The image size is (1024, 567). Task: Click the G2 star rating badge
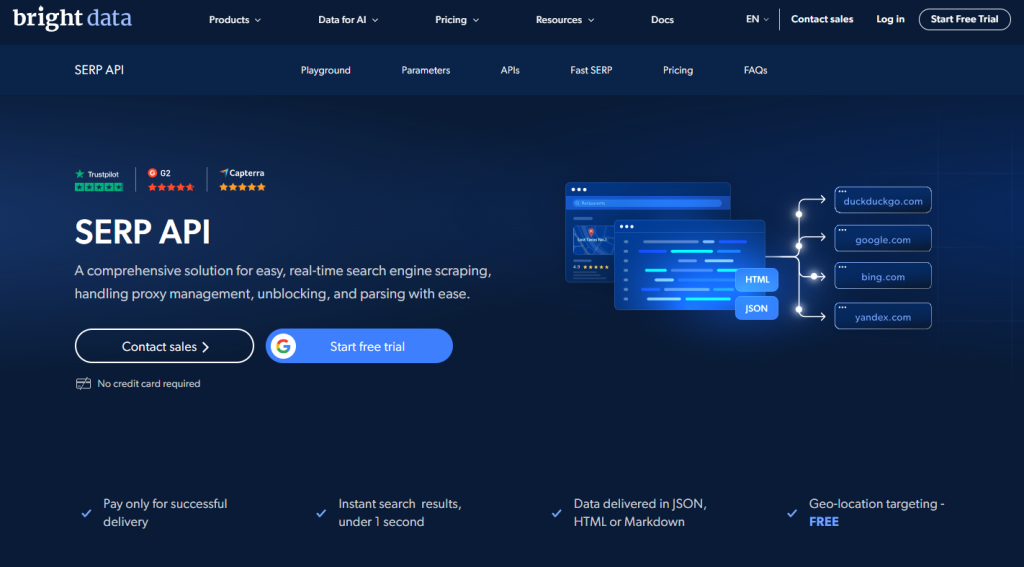point(170,180)
